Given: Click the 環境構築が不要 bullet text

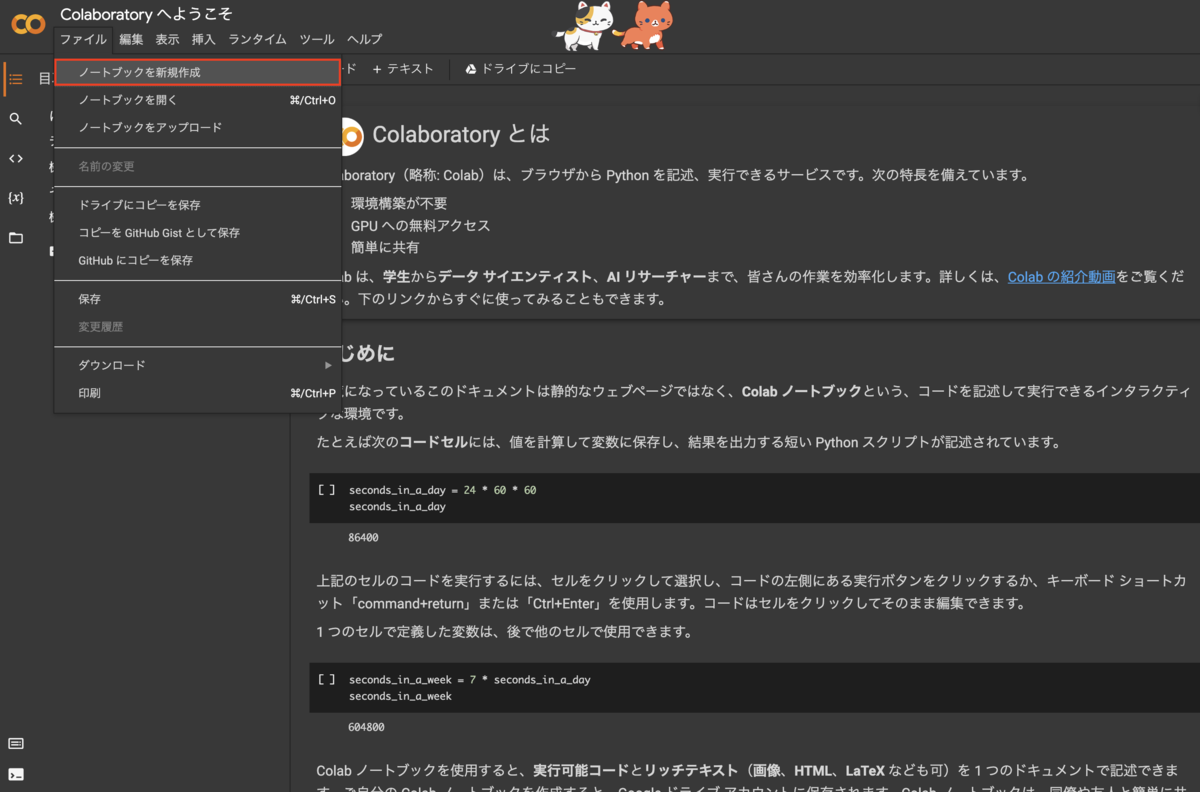Looking at the screenshot, I should click(x=399, y=203).
